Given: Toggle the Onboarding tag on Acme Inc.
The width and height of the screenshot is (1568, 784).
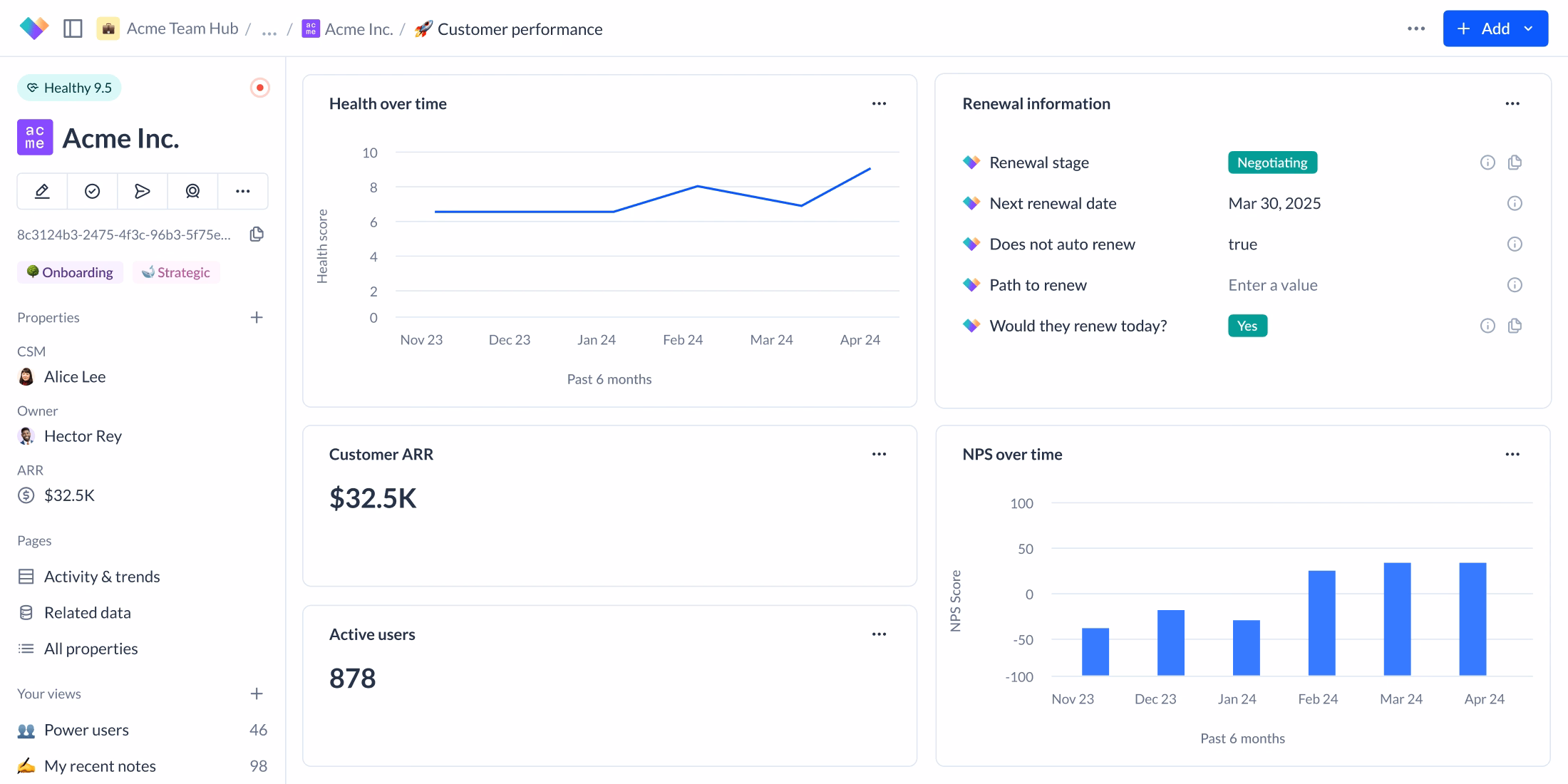Looking at the screenshot, I should click(x=70, y=272).
